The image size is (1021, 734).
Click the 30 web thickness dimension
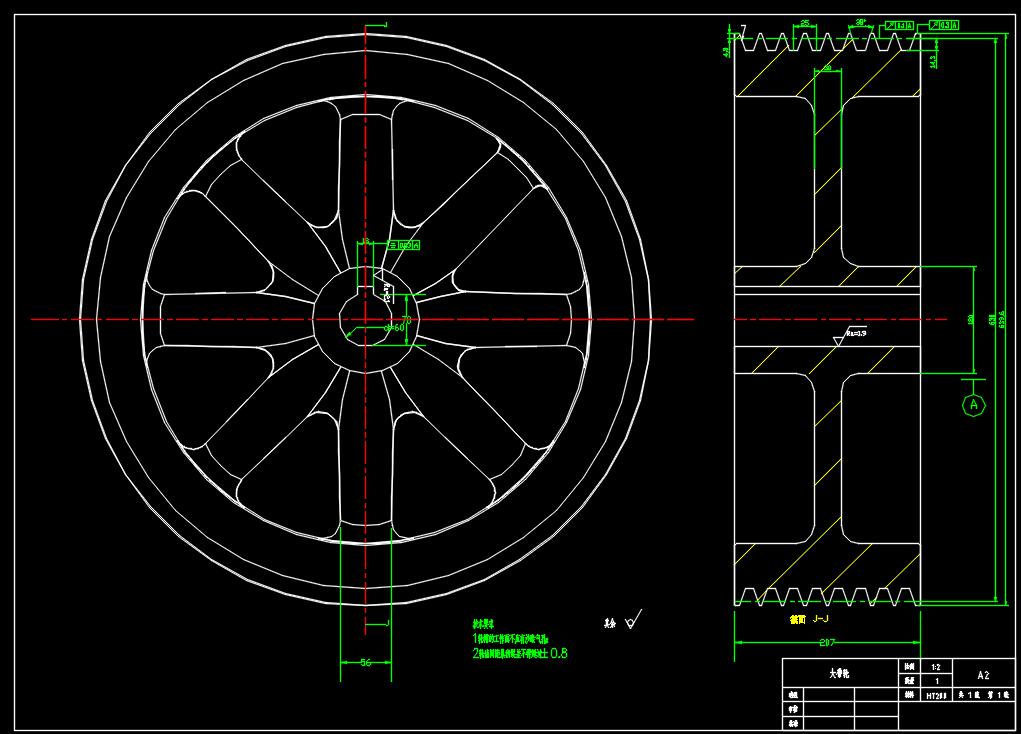tap(827, 68)
